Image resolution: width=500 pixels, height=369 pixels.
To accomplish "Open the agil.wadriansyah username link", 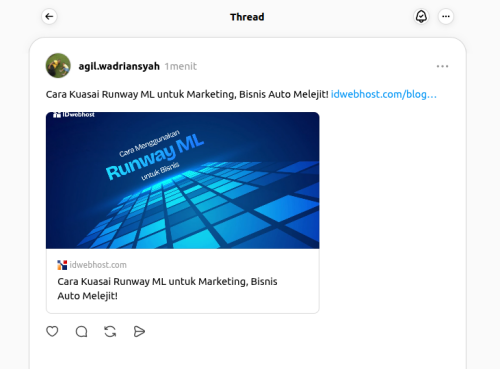I will (x=119, y=66).
